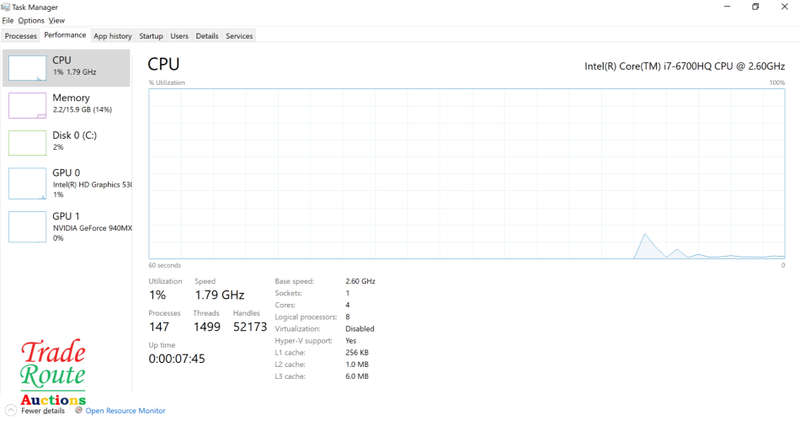Switch to the Processes tab

point(21,36)
